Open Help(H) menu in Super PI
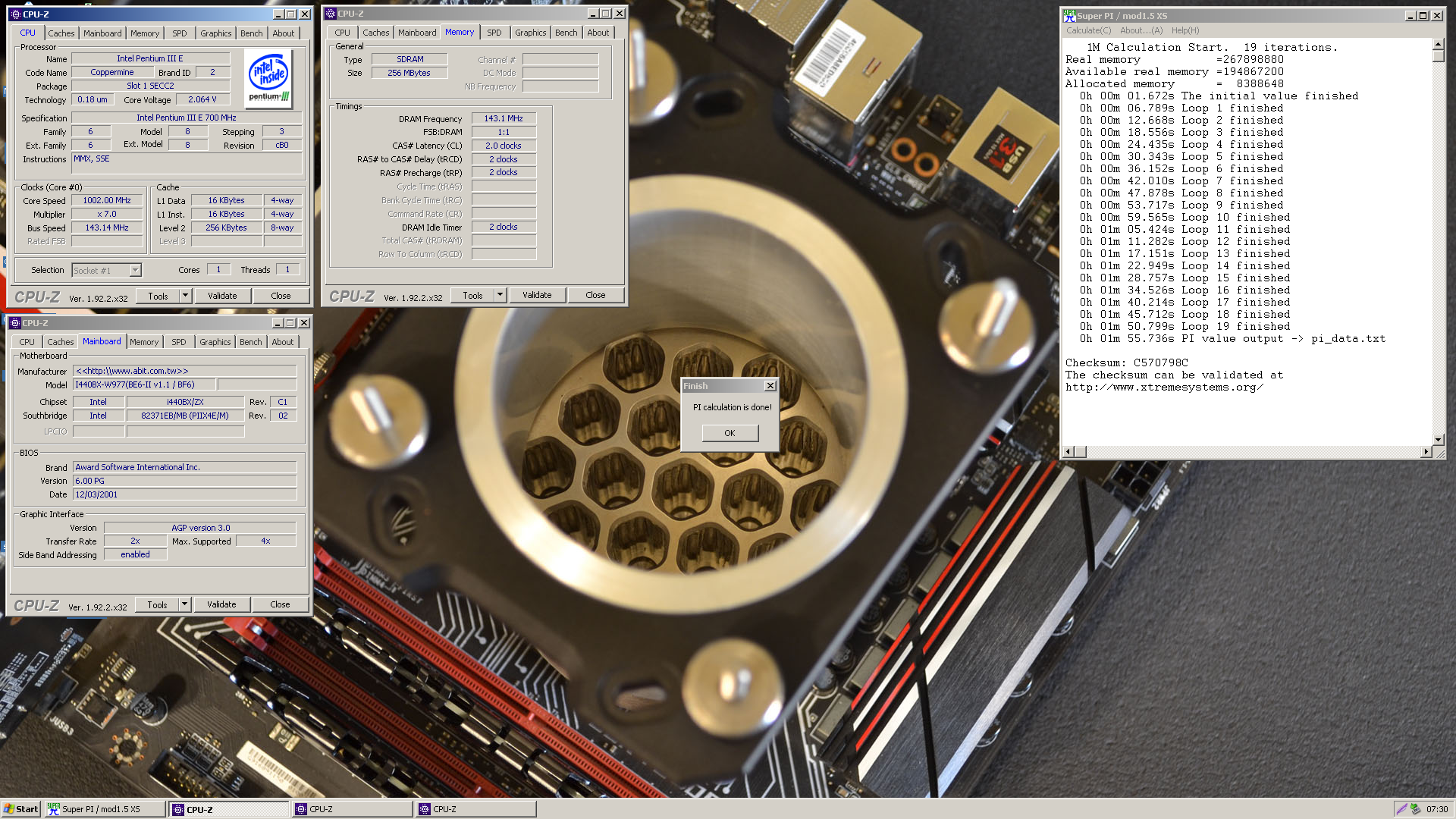Screen dimensions: 1456x819 (x=1185, y=30)
